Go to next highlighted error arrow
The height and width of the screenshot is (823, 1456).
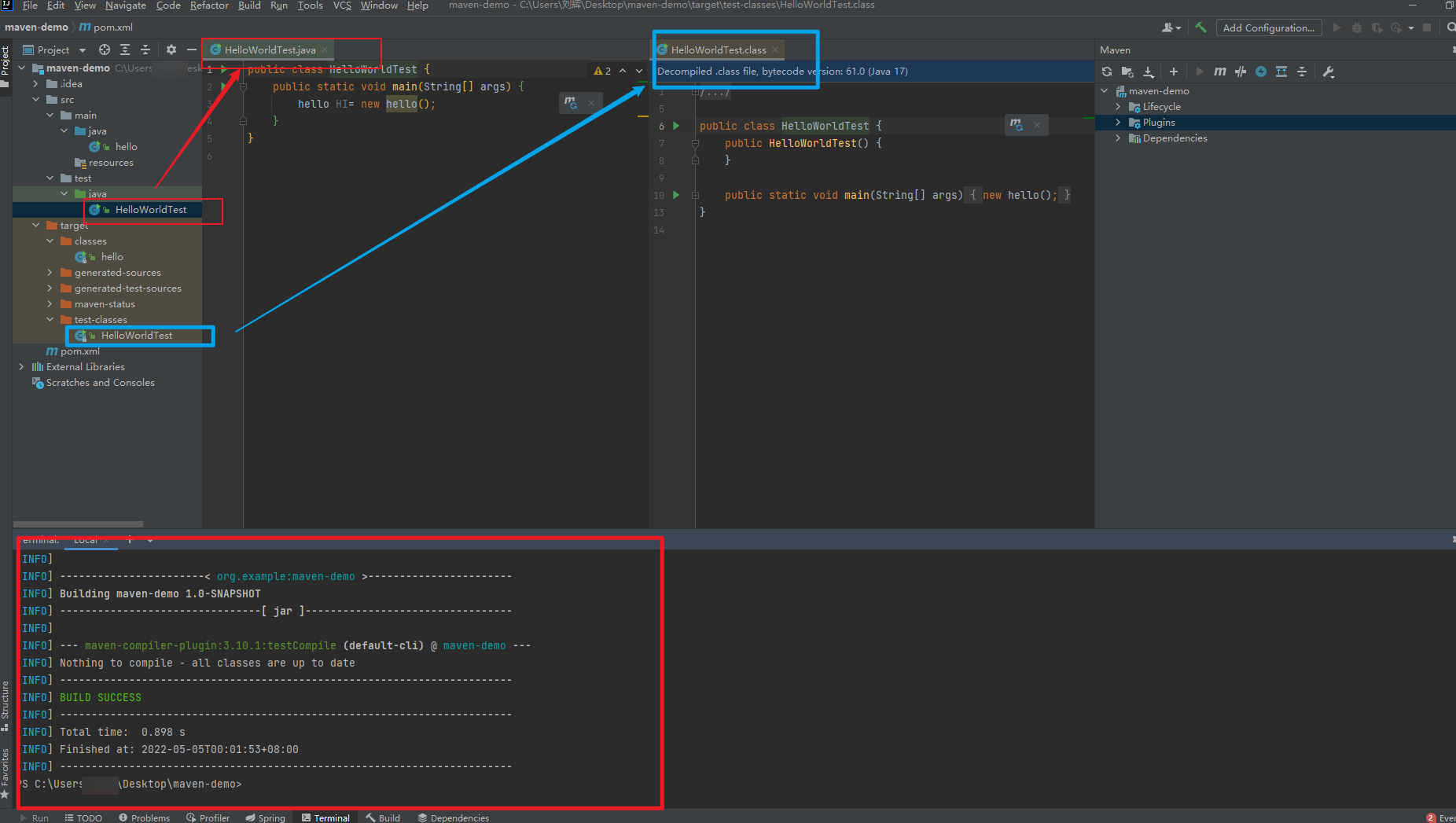[639, 71]
